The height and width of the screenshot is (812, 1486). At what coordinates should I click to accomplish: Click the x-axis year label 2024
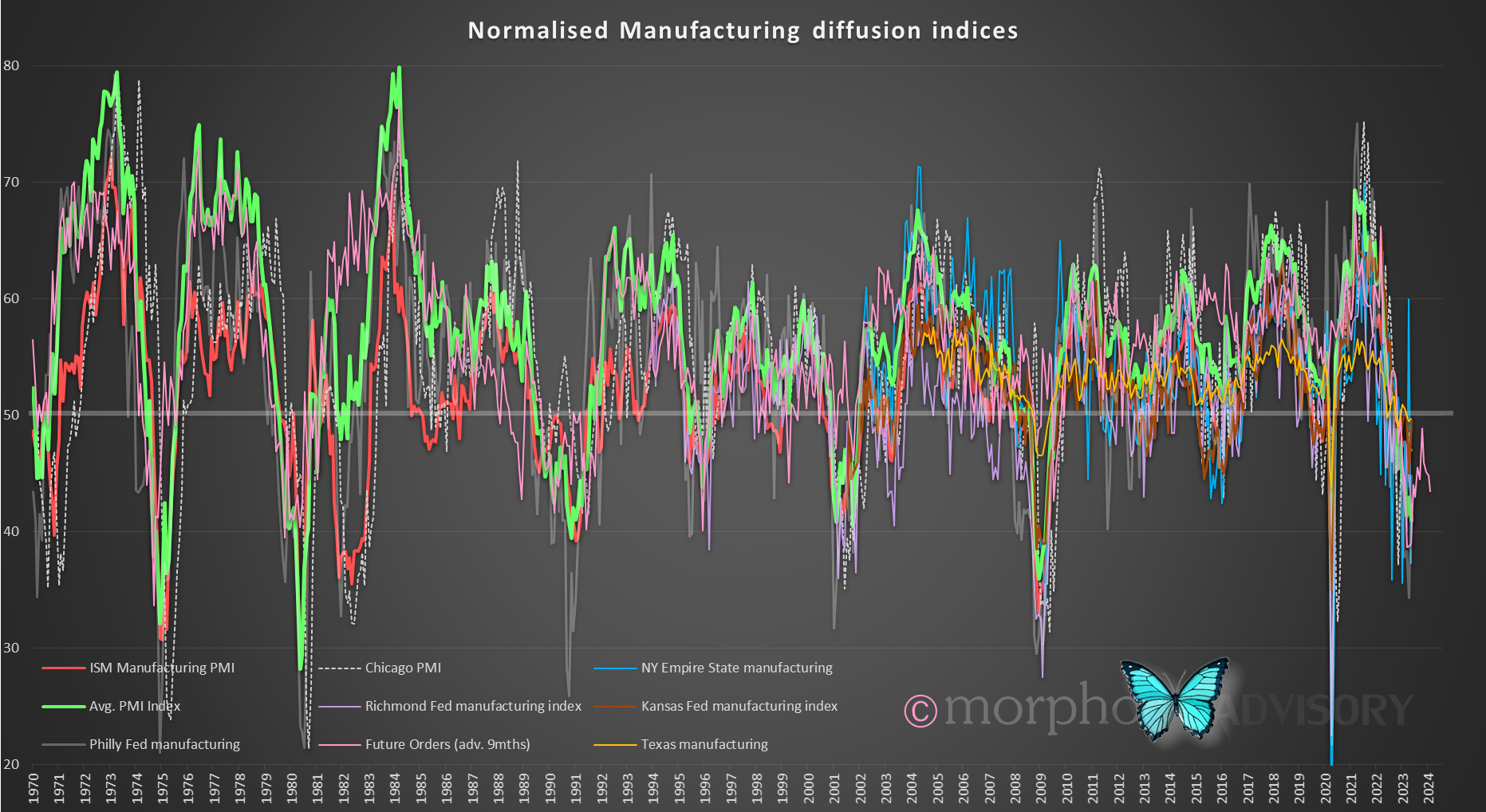tap(1429, 787)
